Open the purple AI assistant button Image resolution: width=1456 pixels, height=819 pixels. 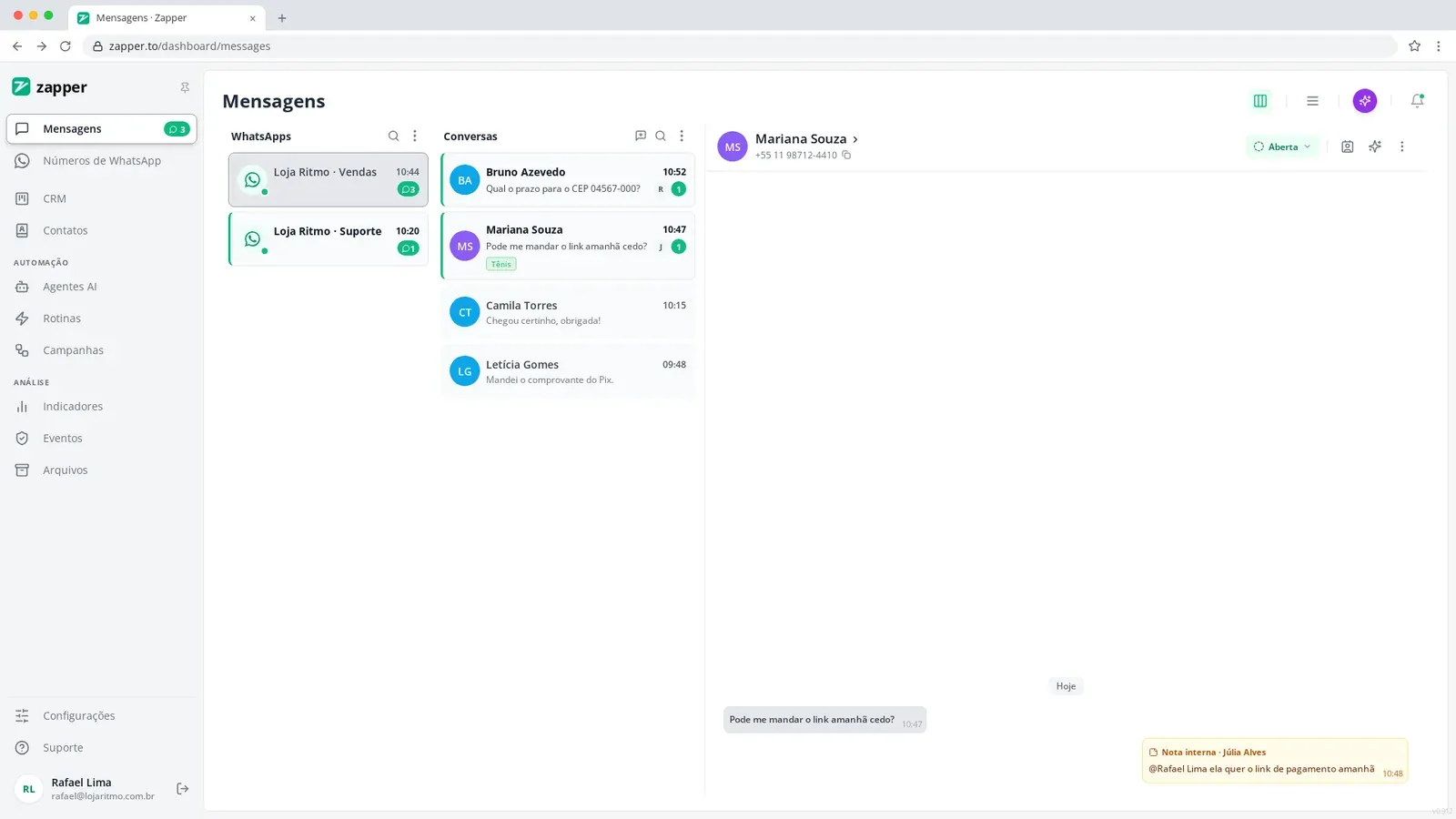(1365, 101)
